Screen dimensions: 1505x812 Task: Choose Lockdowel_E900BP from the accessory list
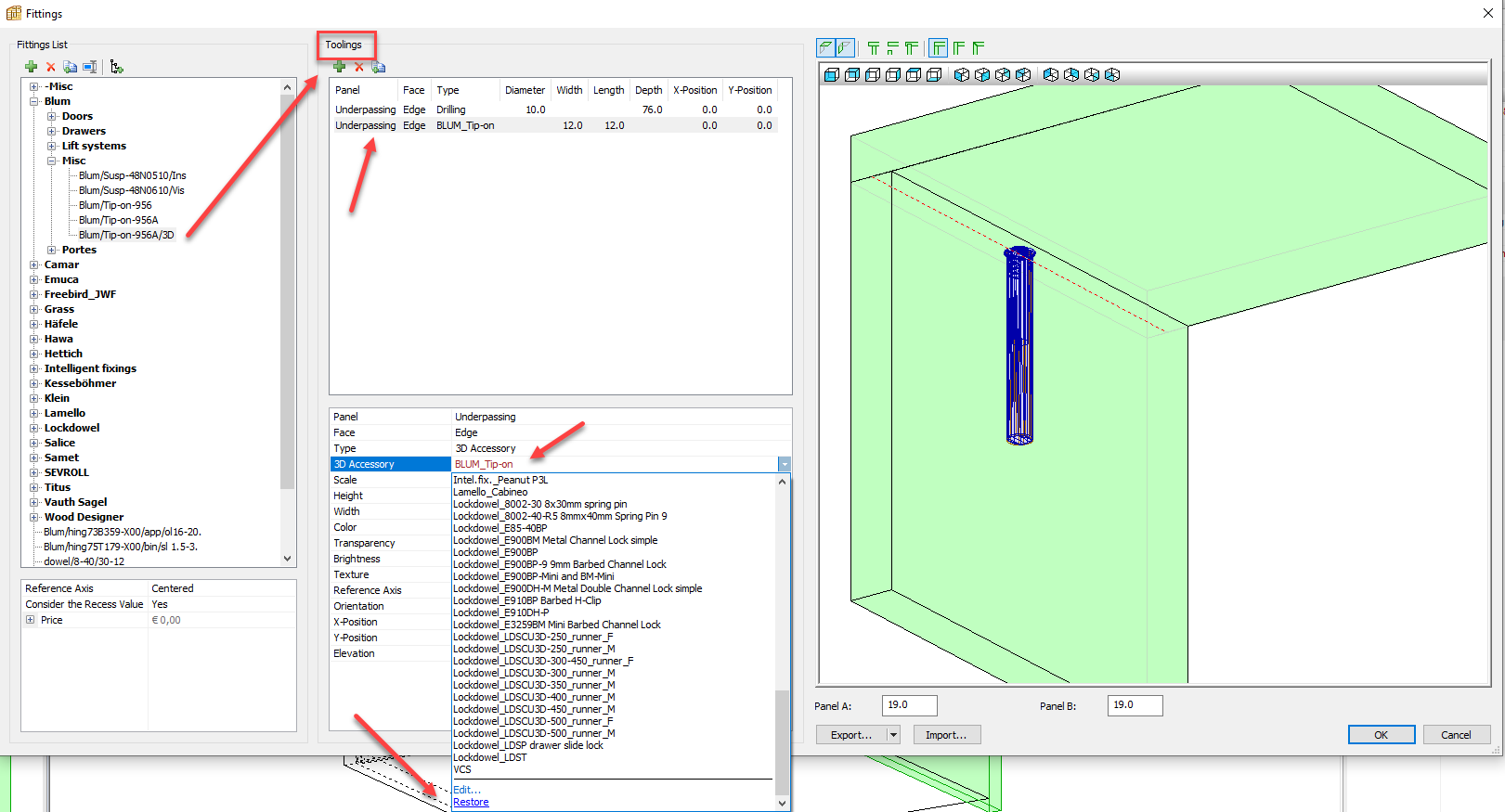click(x=496, y=552)
